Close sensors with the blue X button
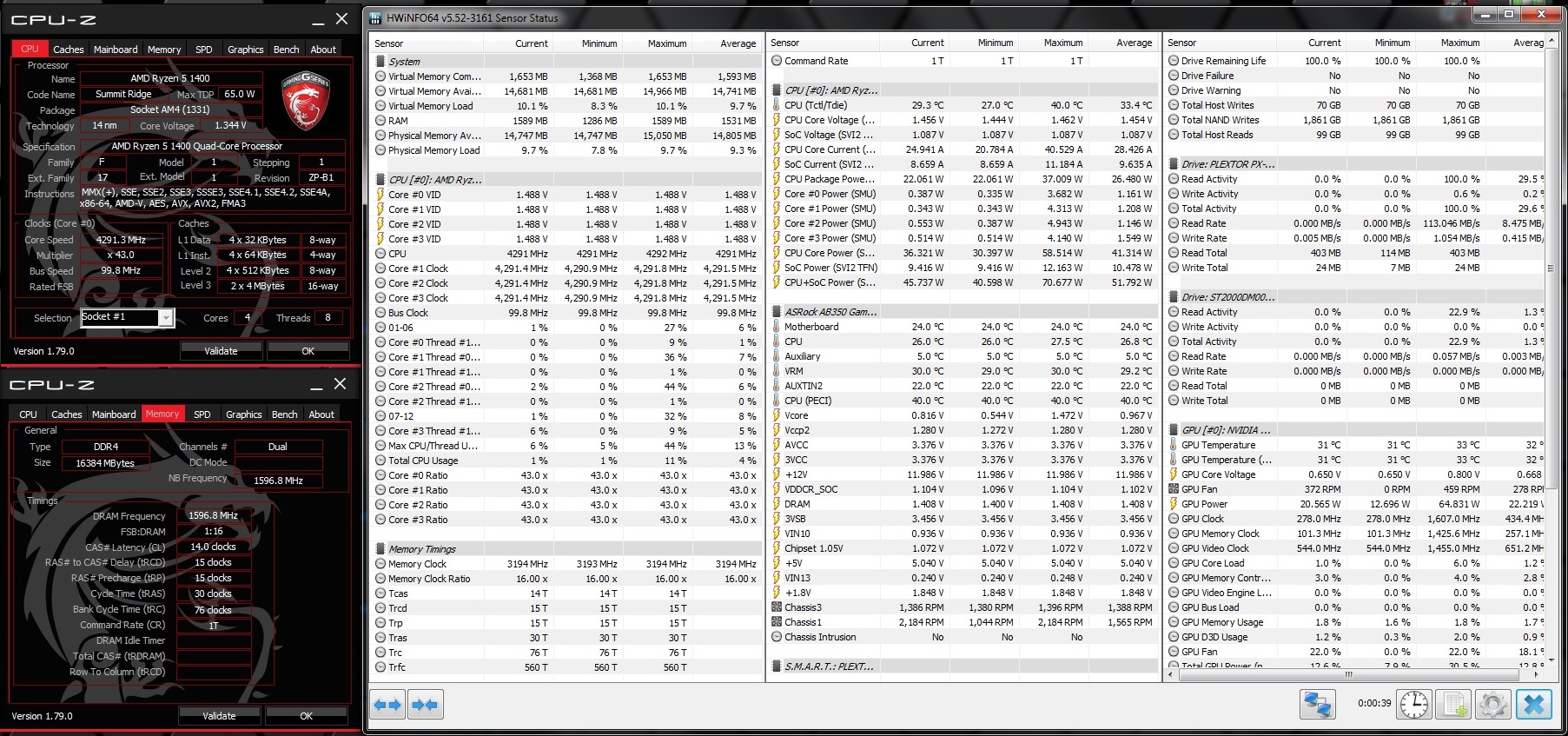Screen dimensions: 1568x736 pyautogui.click(x=1534, y=704)
